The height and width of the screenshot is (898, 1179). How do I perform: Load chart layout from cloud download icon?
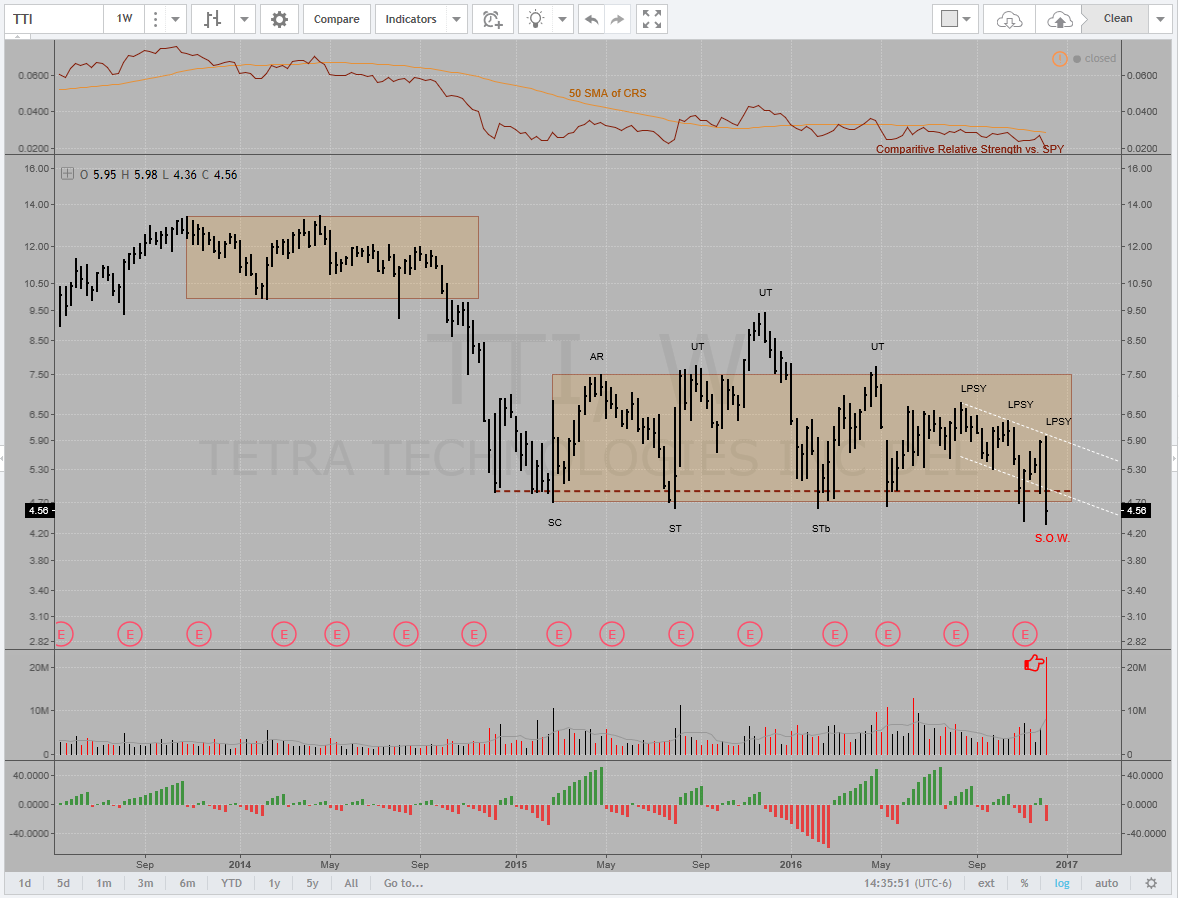click(1010, 19)
